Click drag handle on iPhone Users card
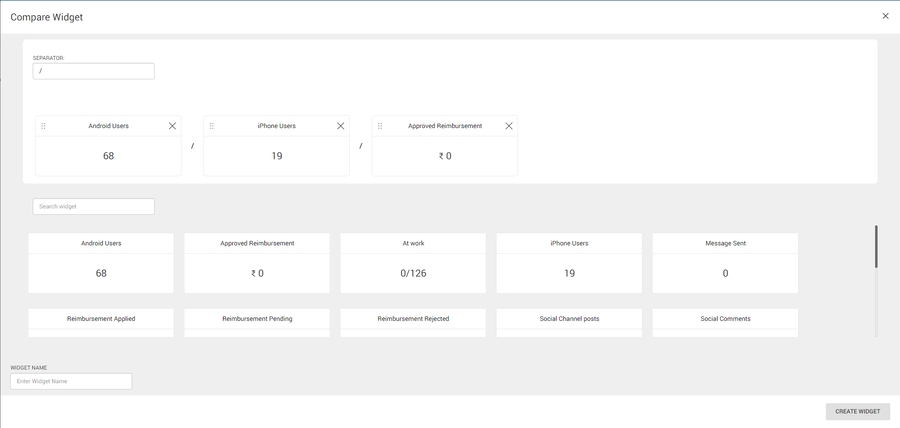Image resolution: width=900 pixels, height=428 pixels. click(x=211, y=126)
